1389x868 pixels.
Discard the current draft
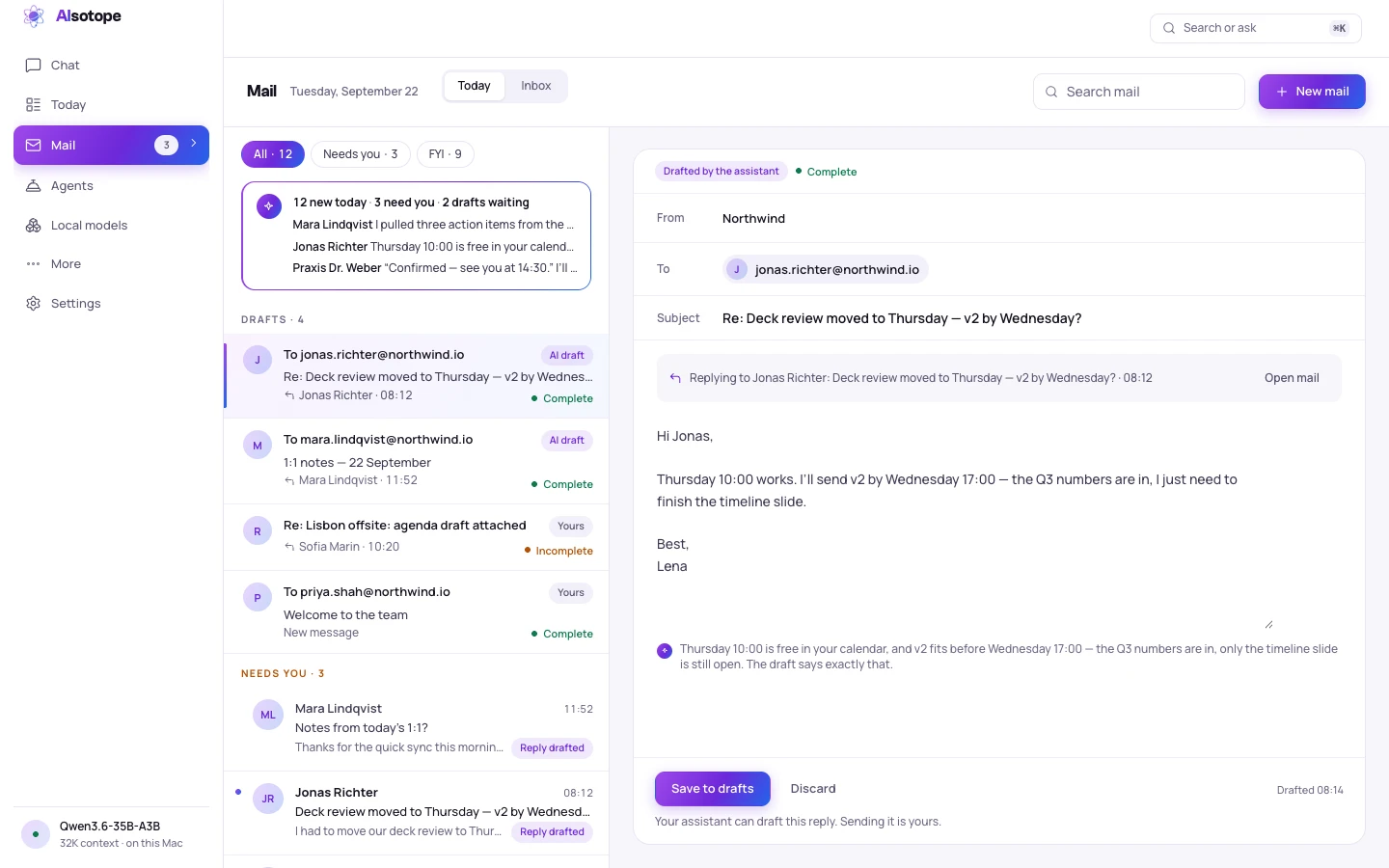(813, 789)
